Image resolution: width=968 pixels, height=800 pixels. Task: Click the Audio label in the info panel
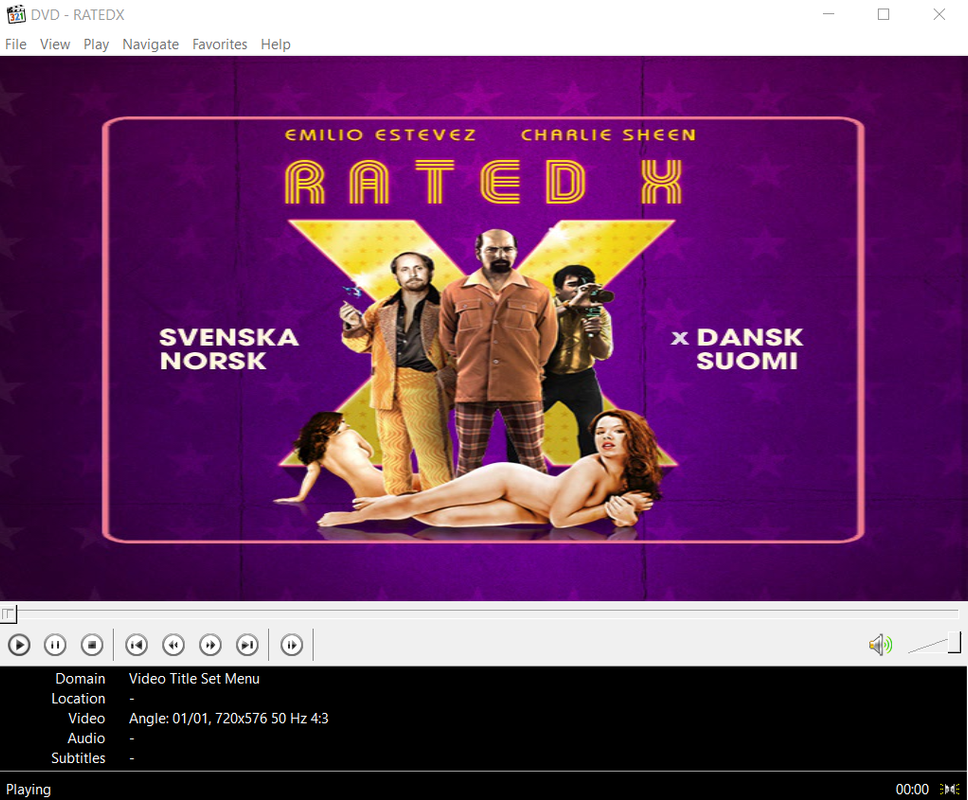click(x=86, y=738)
